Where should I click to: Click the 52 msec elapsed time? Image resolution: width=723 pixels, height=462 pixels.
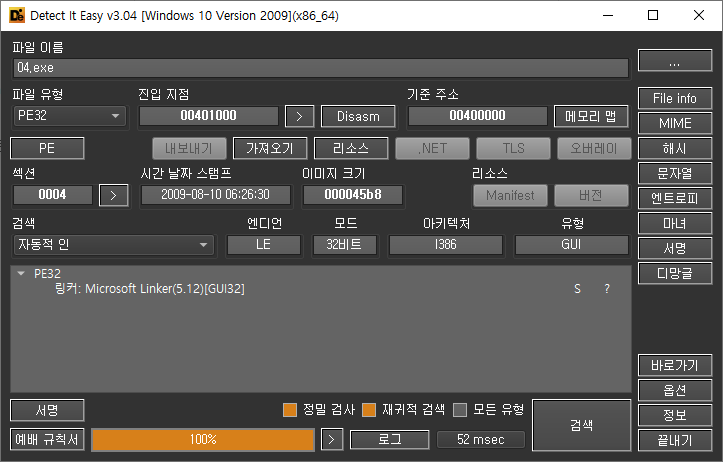point(480,439)
